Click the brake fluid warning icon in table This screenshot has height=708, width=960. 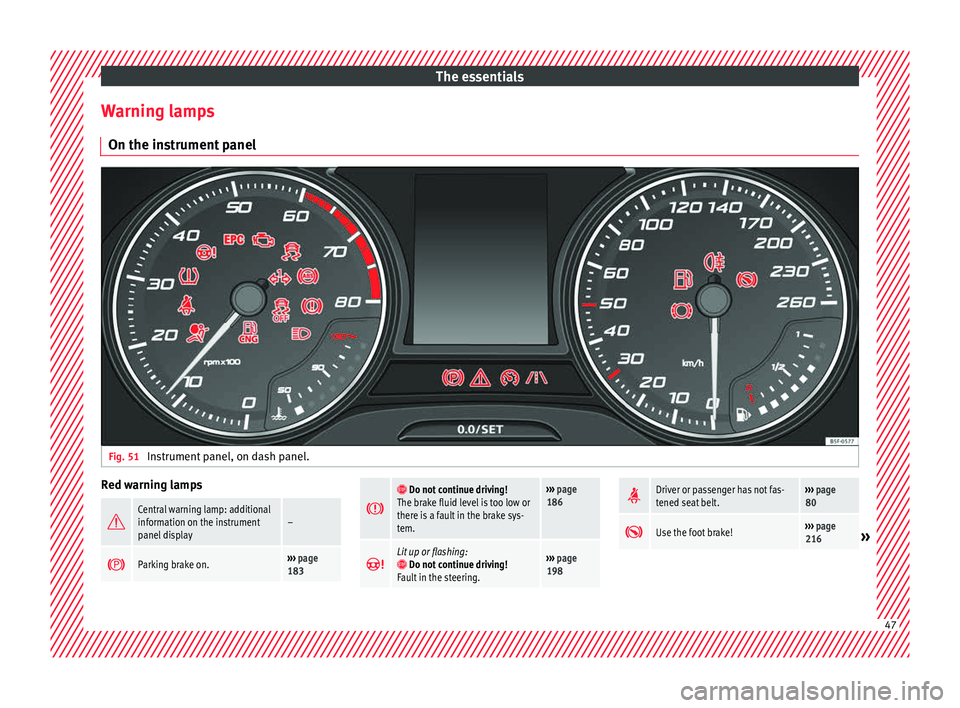(x=375, y=508)
